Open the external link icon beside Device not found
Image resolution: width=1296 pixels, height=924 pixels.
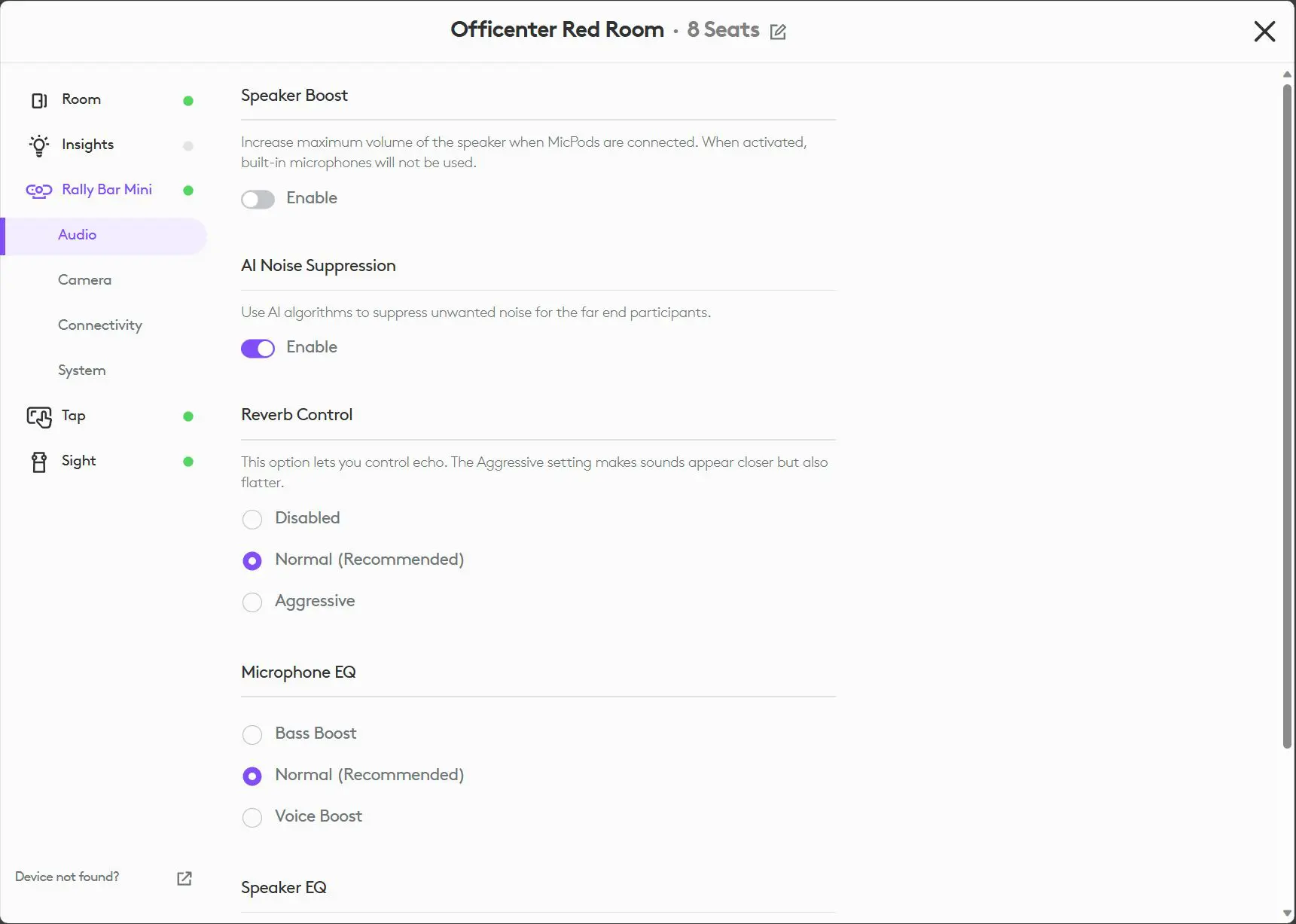click(184, 878)
